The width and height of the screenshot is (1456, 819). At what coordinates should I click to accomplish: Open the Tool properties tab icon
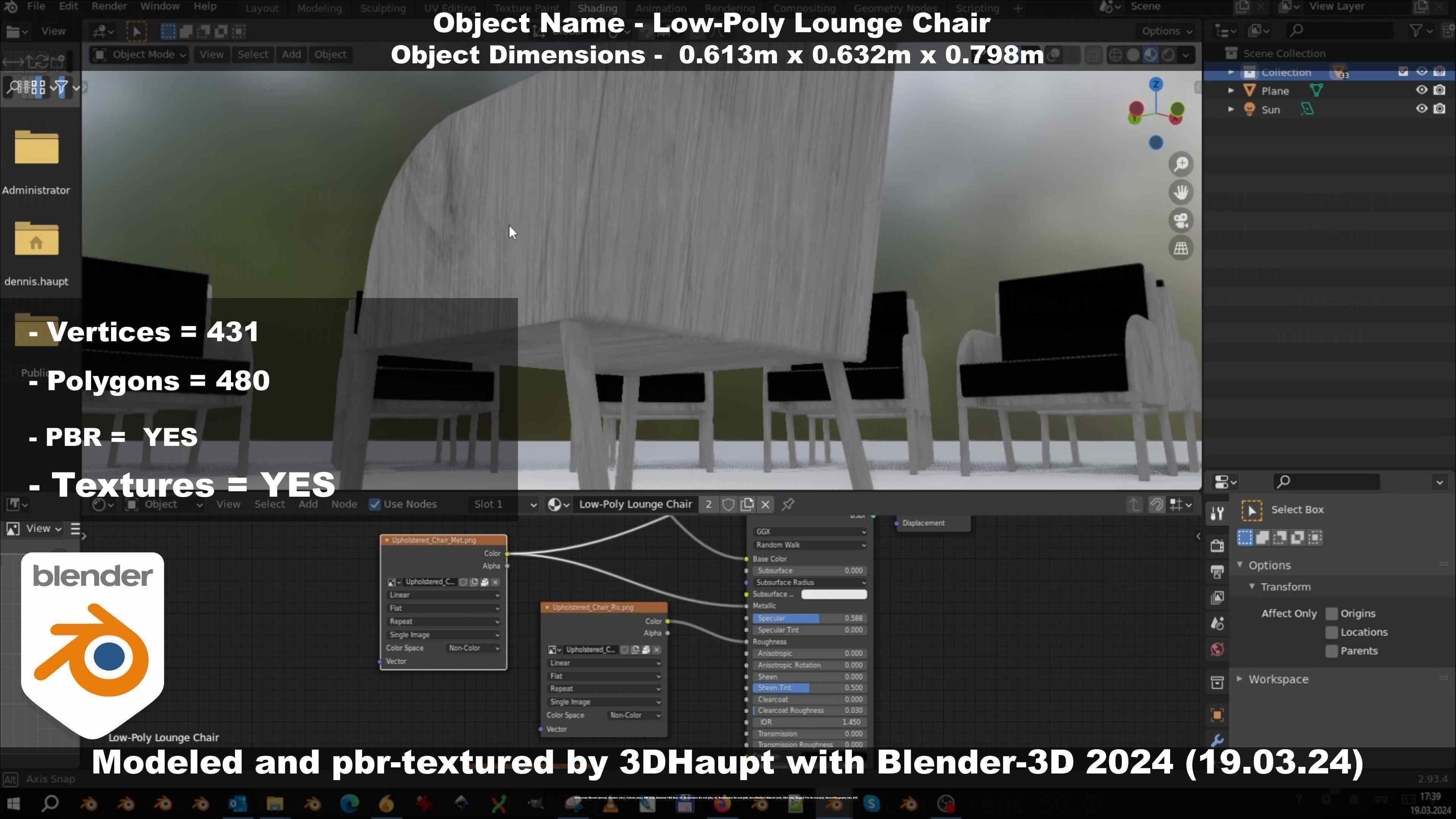(x=1218, y=514)
